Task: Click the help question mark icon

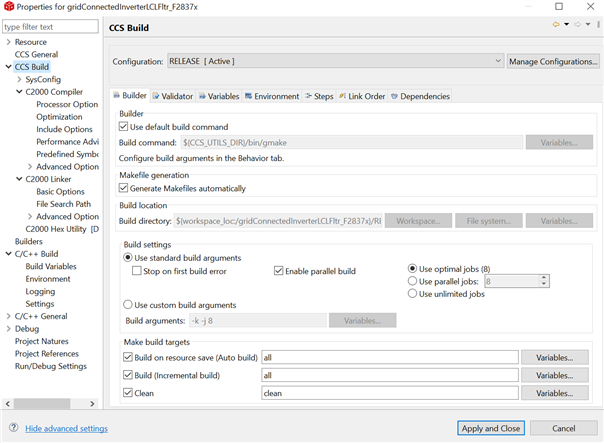Action: [x=12, y=428]
